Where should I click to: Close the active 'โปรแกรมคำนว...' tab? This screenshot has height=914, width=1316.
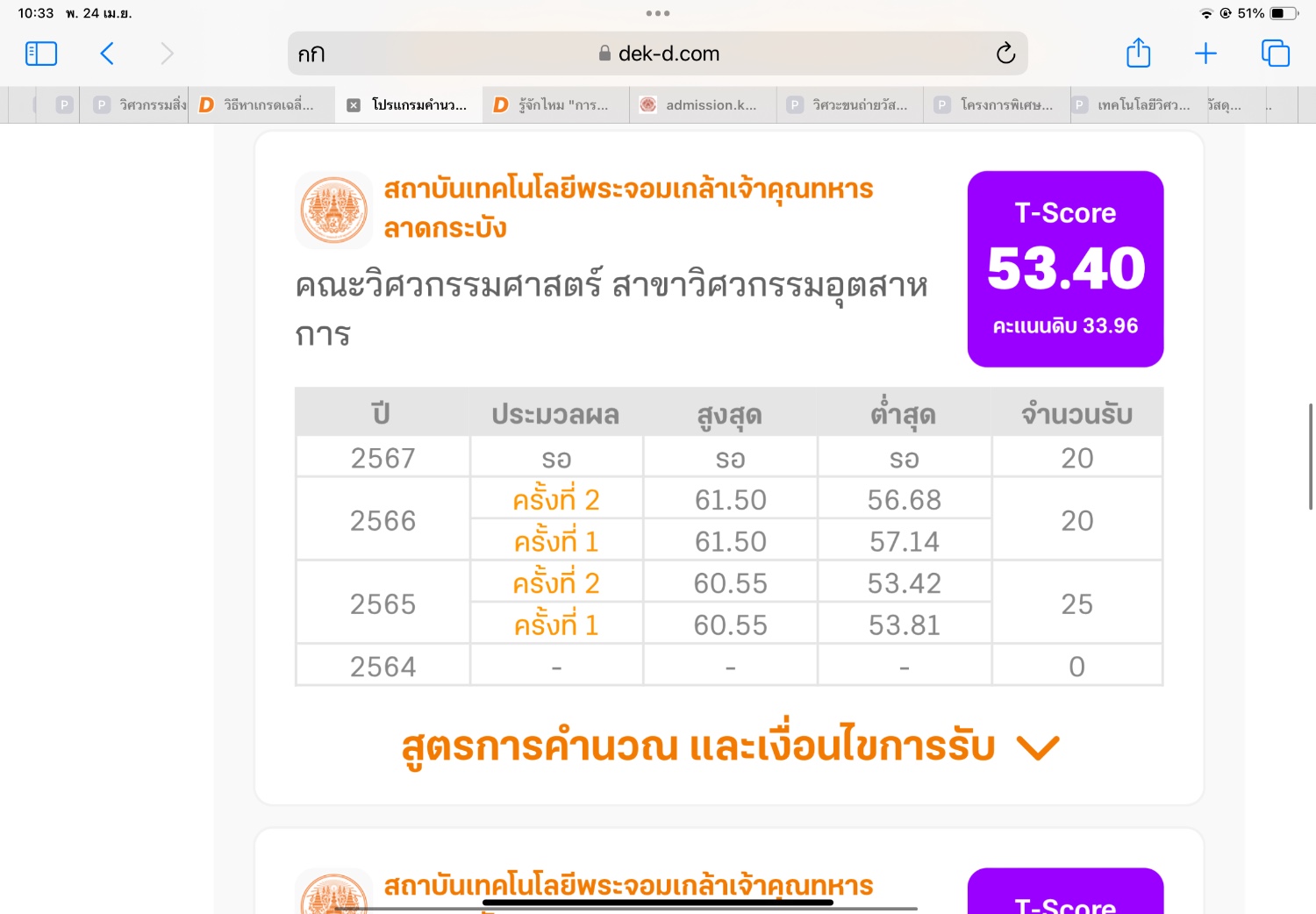[x=354, y=105]
